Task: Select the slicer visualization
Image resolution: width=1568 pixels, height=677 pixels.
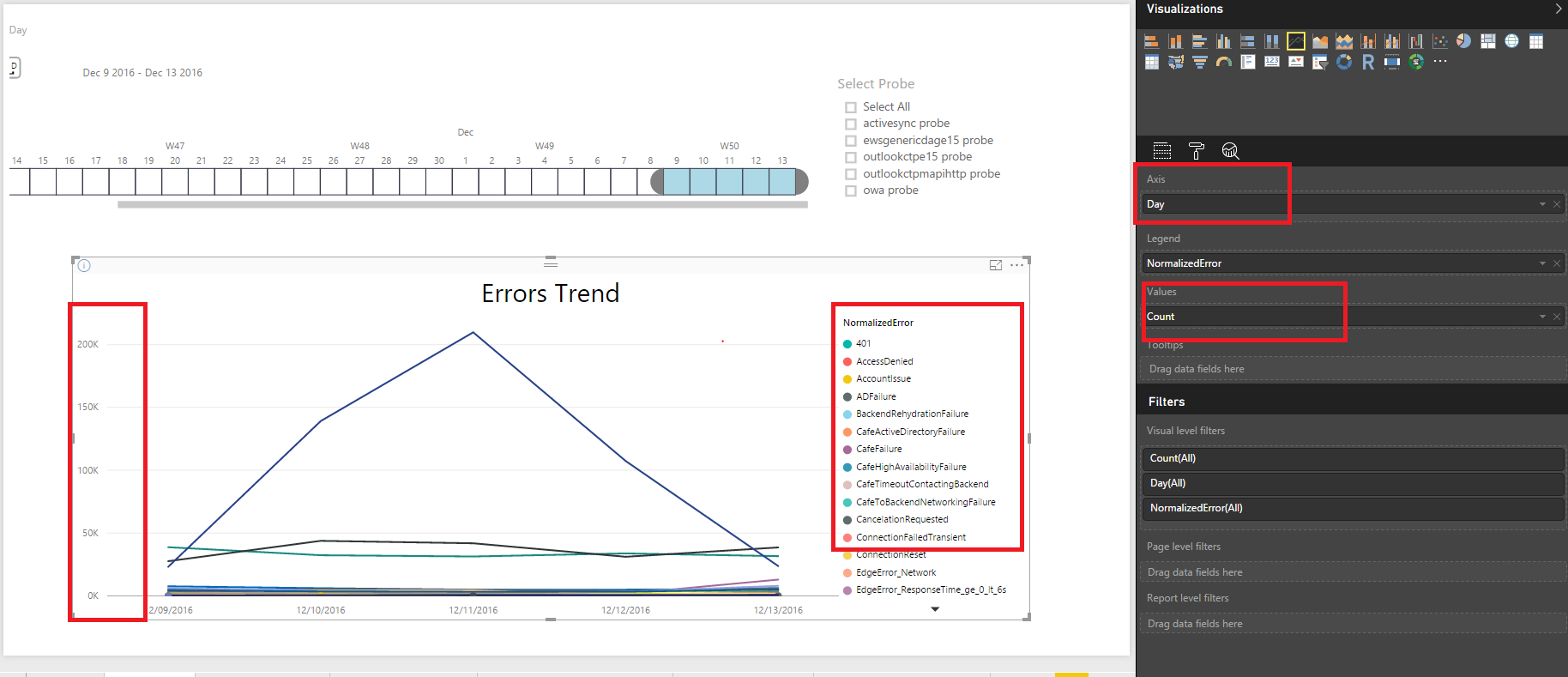Action: coord(1319,62)
